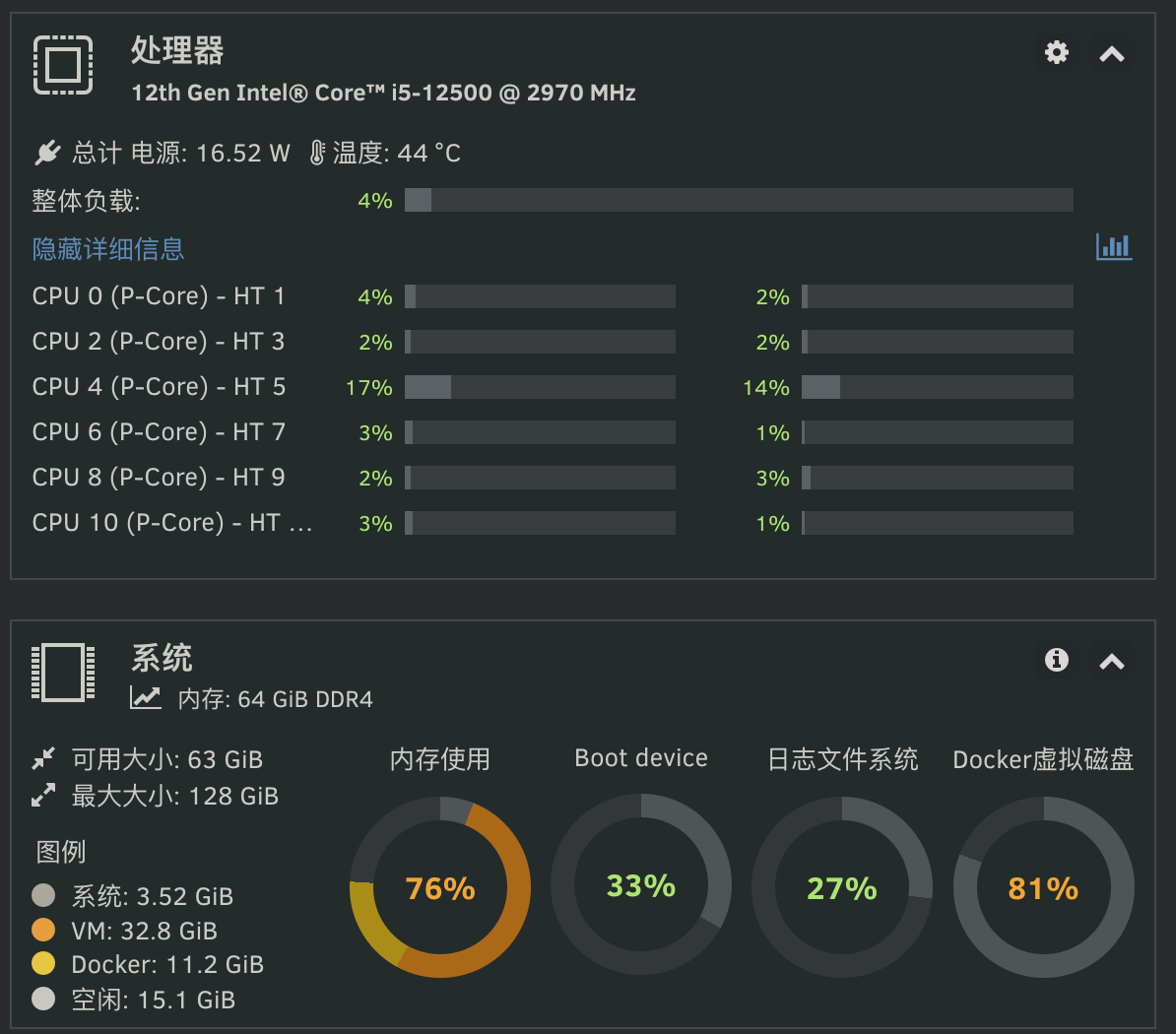Click 隐藏详细信息 link
1176x1034 pixels.
click(108, 249)
